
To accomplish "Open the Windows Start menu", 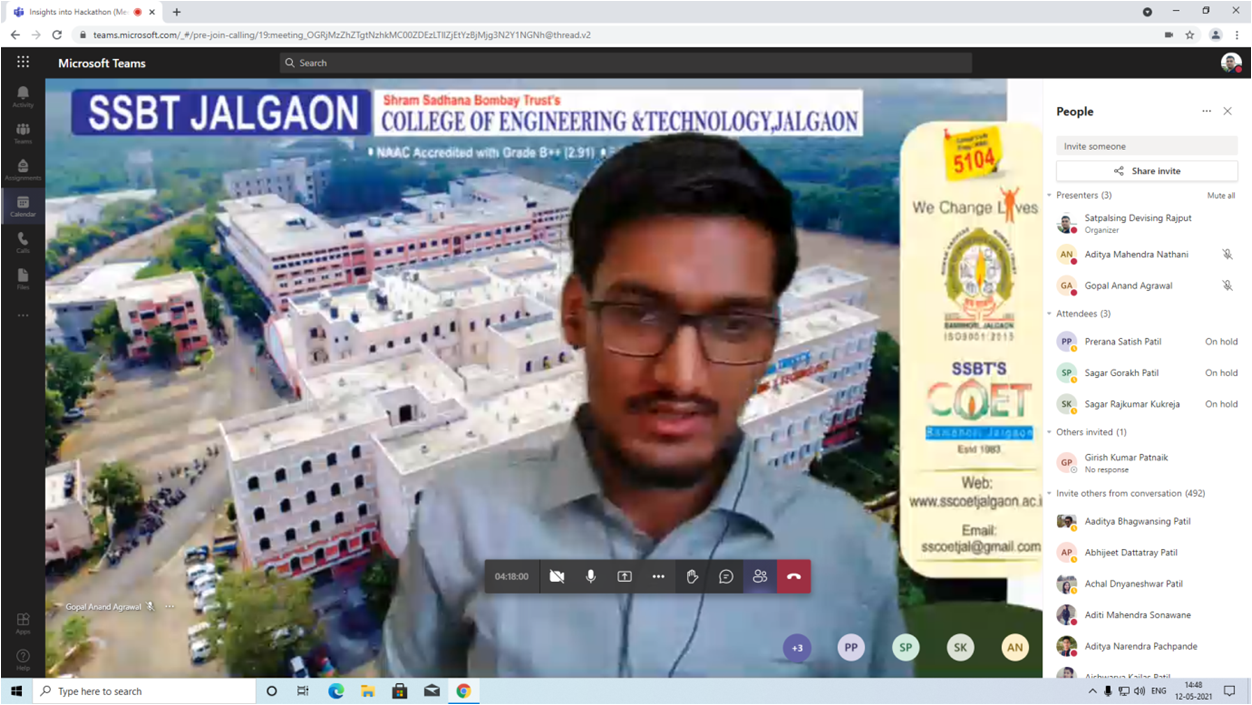I will 16,691.
